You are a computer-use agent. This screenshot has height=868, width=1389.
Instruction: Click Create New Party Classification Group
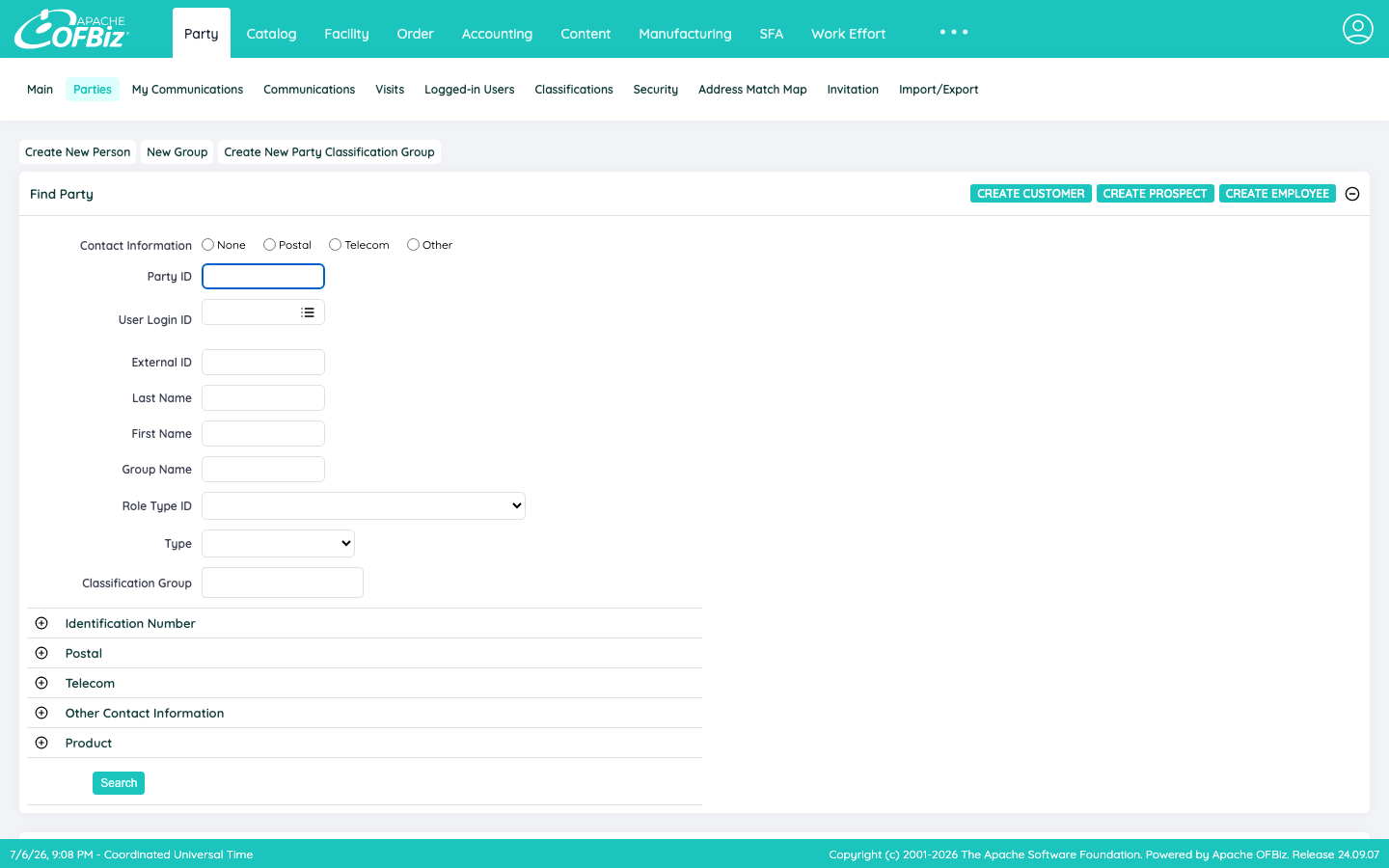click(x=329, y=152)
